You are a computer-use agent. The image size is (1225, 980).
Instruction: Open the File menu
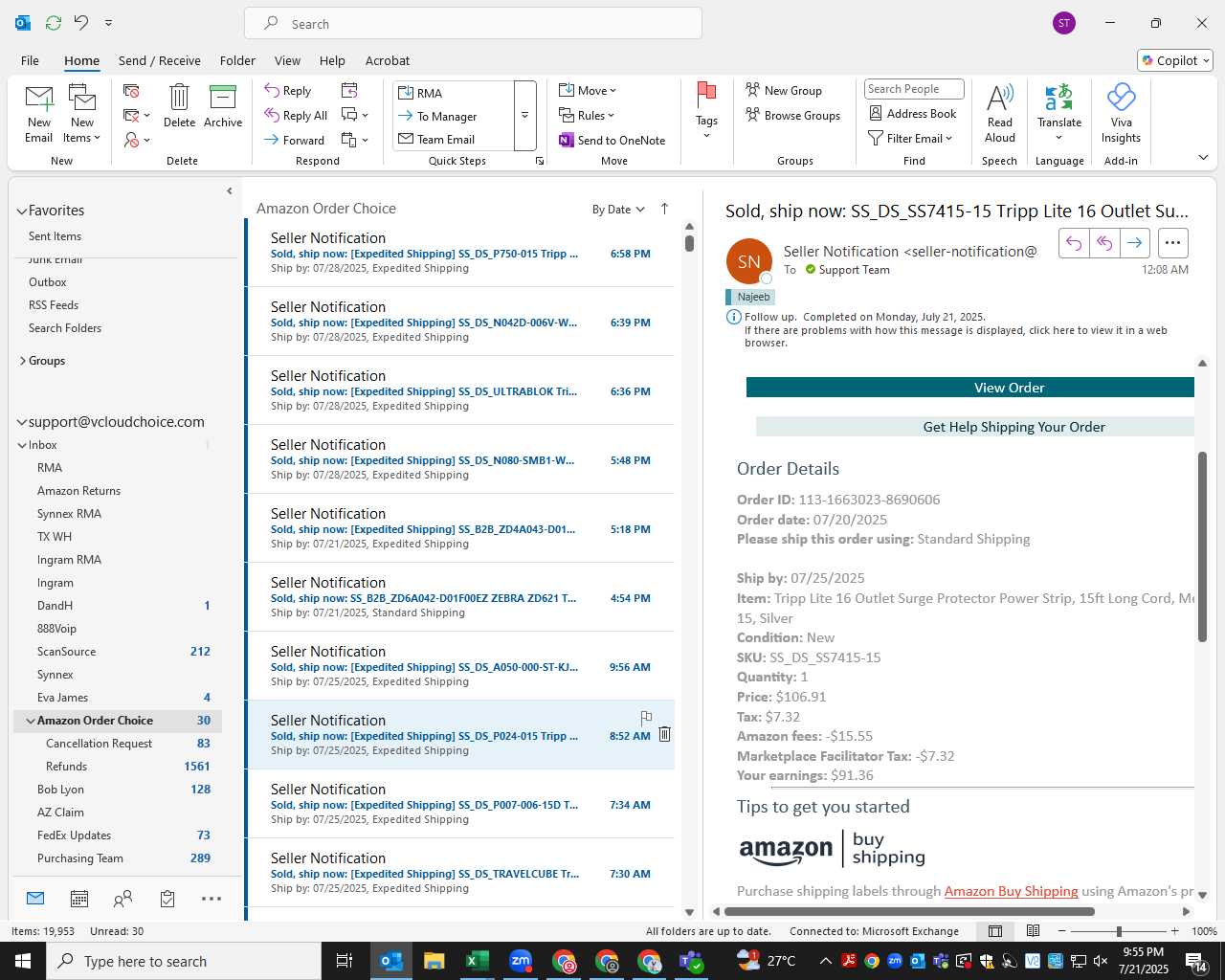31,60
